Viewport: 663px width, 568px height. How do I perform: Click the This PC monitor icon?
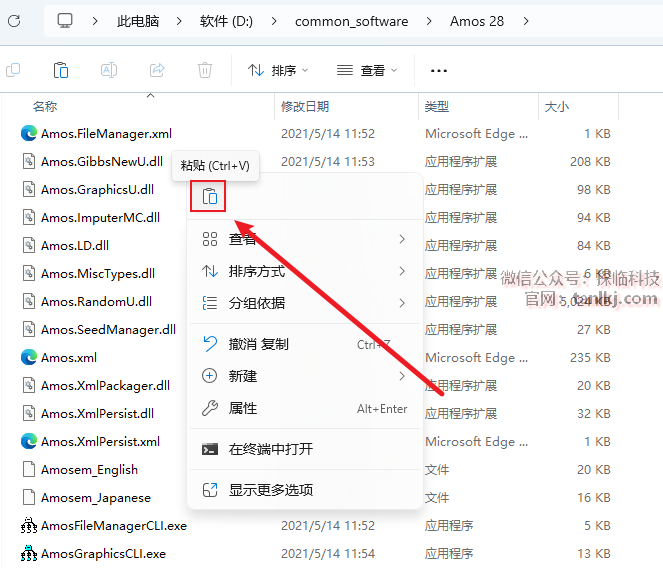(65, 21)
